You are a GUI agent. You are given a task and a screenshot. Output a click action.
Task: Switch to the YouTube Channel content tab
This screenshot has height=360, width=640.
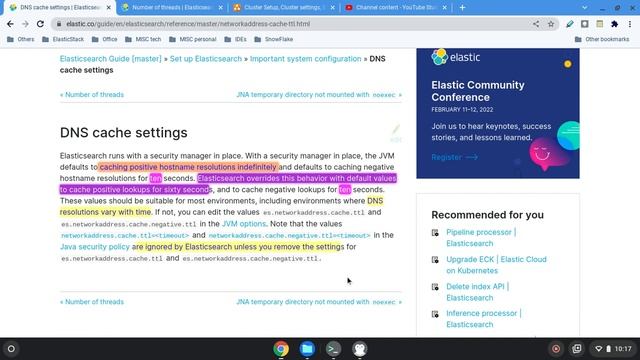click(395, 7)
